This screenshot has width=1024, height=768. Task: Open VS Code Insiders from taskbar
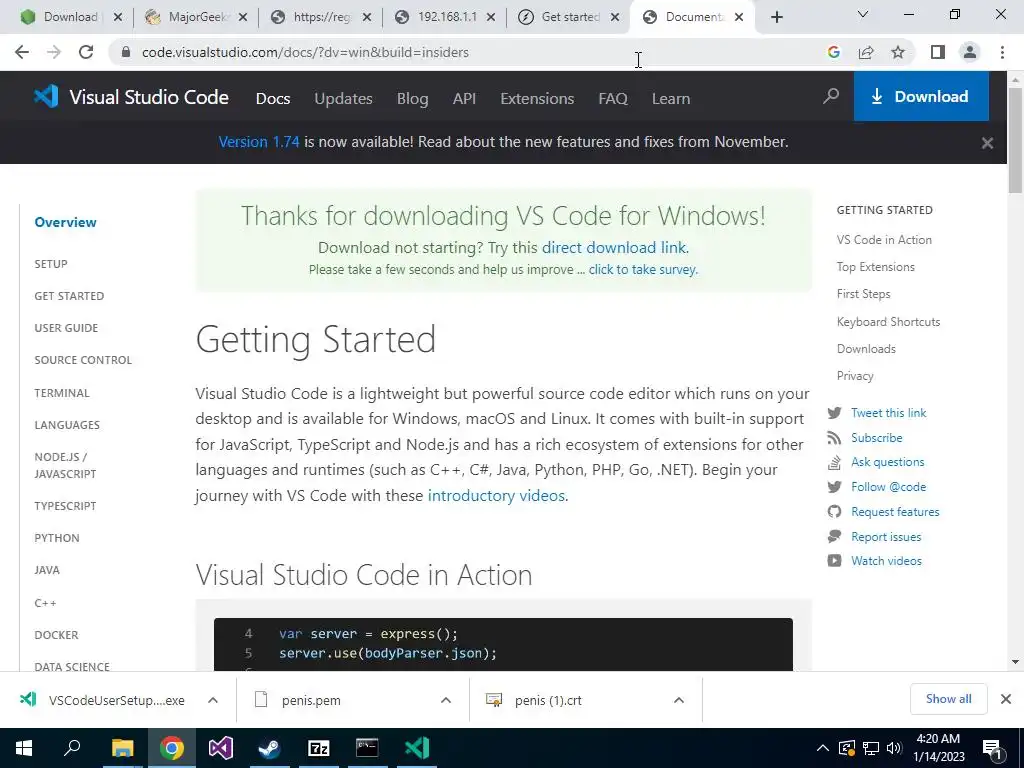click(416, 748)
